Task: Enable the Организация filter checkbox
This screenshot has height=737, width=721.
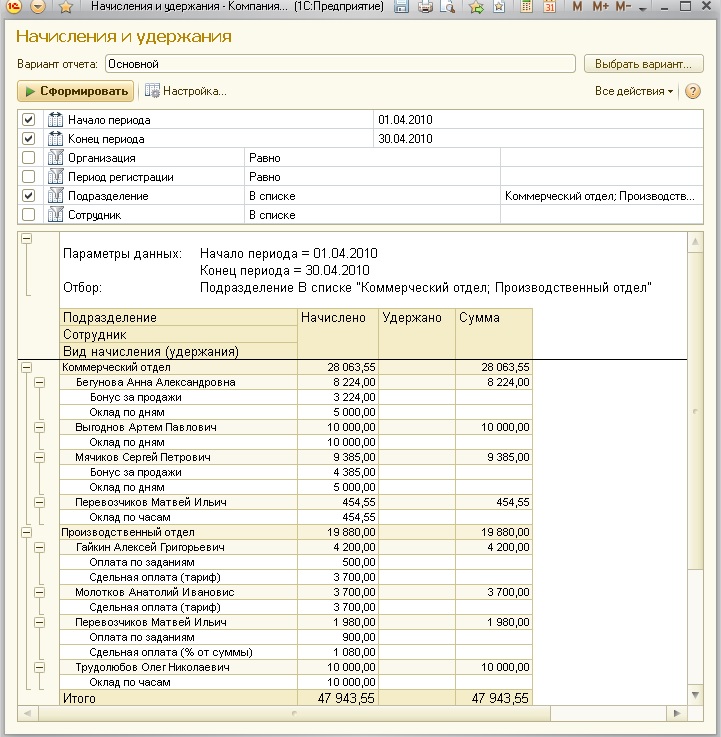Action: point(28,158)
